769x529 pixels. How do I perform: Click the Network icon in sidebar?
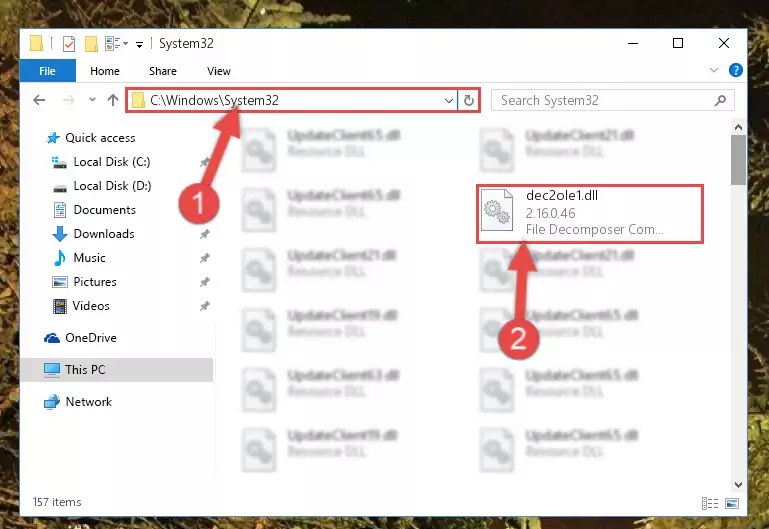[x=51, y=402]
